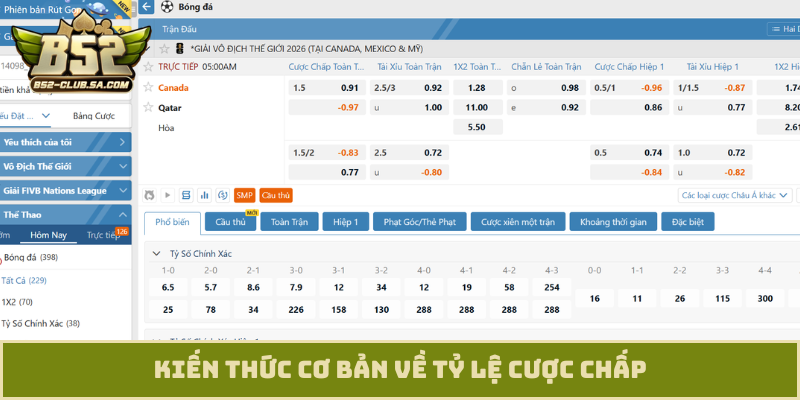Screen dimensions: 800x400
Task: Click the soccer ball icon beside Bóng đá
Action: click(x=167, y=7)
